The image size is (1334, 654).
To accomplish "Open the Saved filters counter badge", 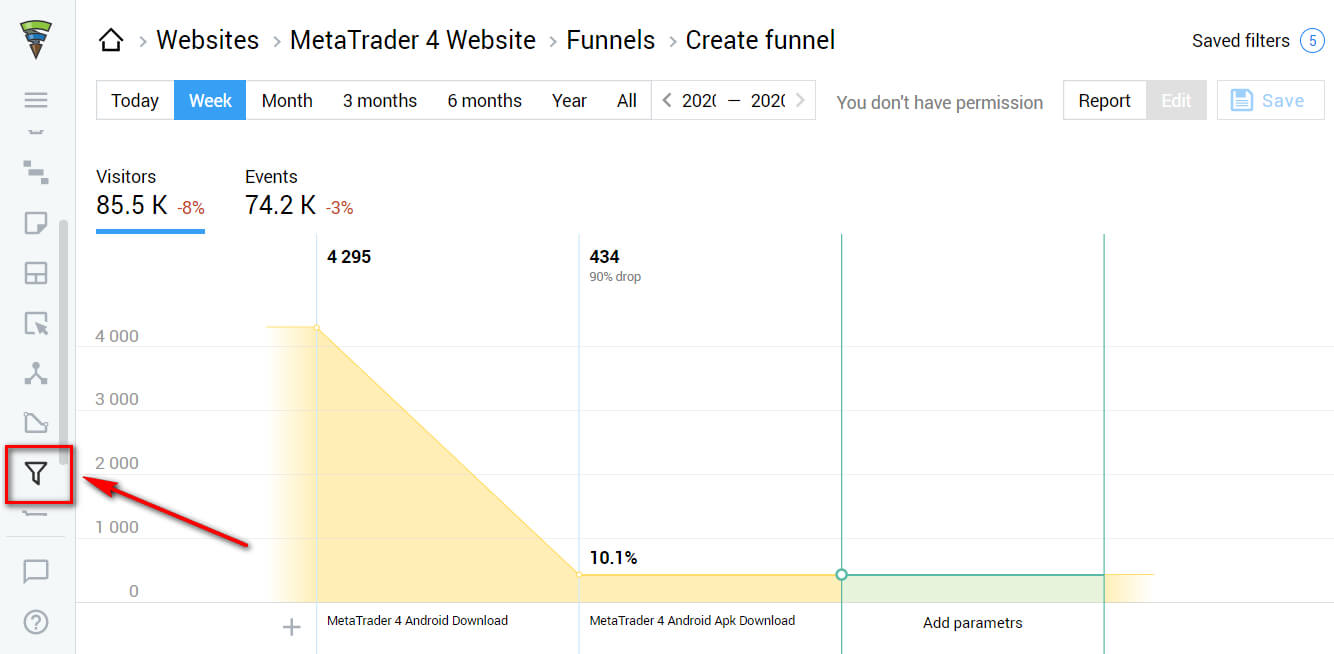I will click(1311, 41).
